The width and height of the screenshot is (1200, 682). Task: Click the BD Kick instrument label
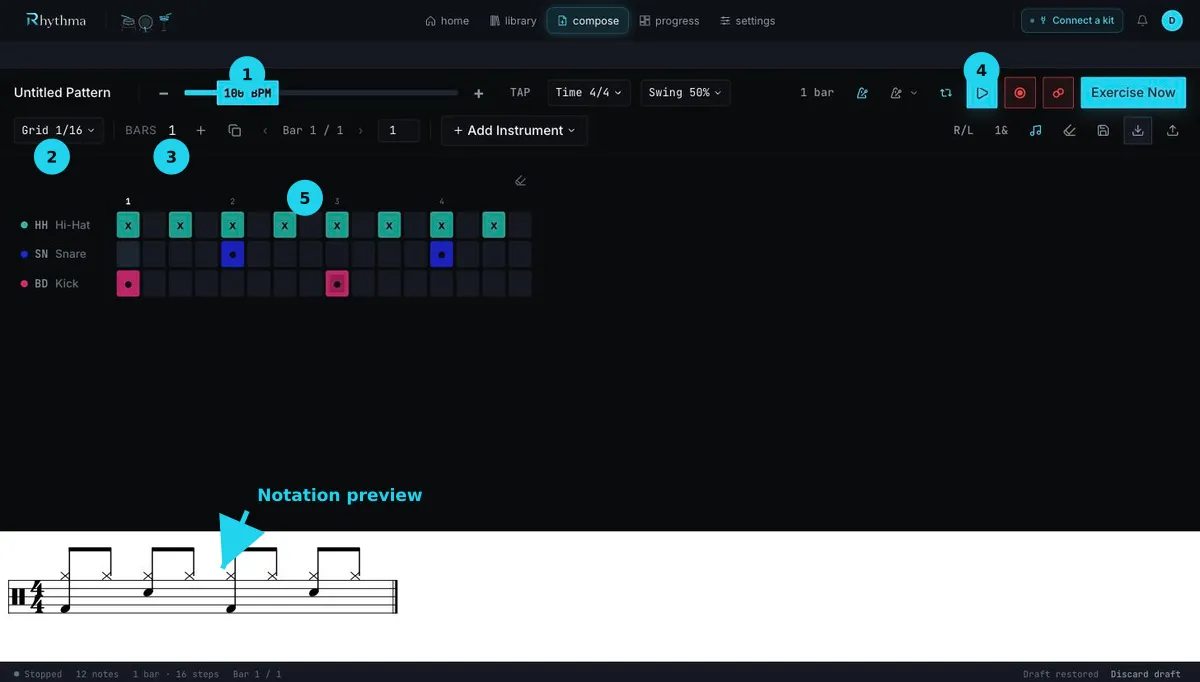point(56,284)
